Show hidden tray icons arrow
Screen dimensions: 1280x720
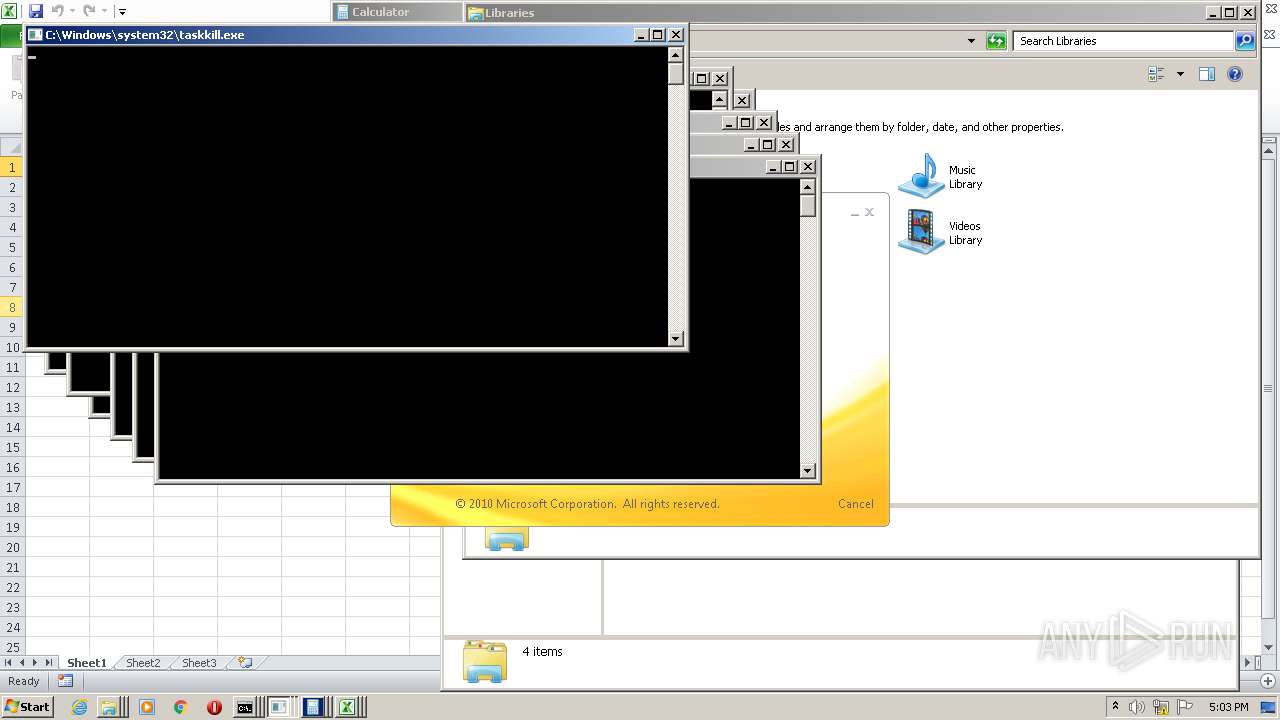pos(1116,707)
